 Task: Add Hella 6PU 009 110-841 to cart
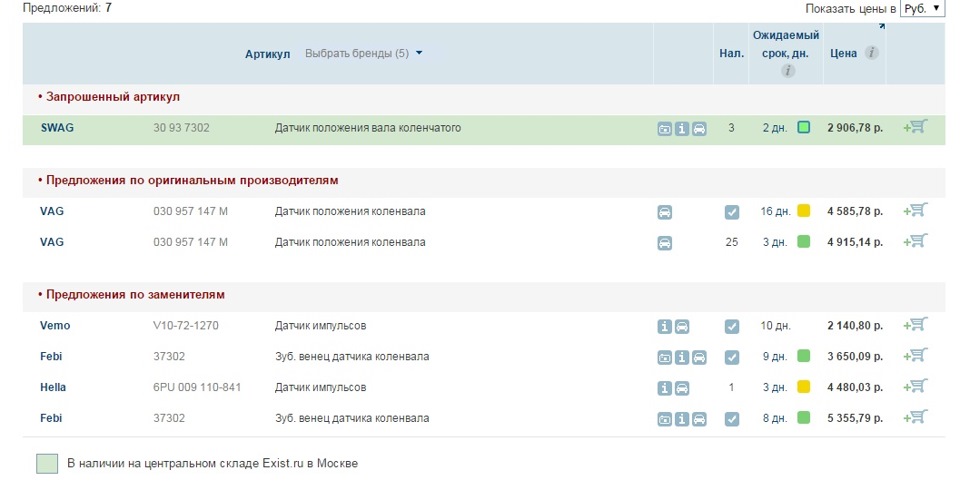[x=915, y=387]
